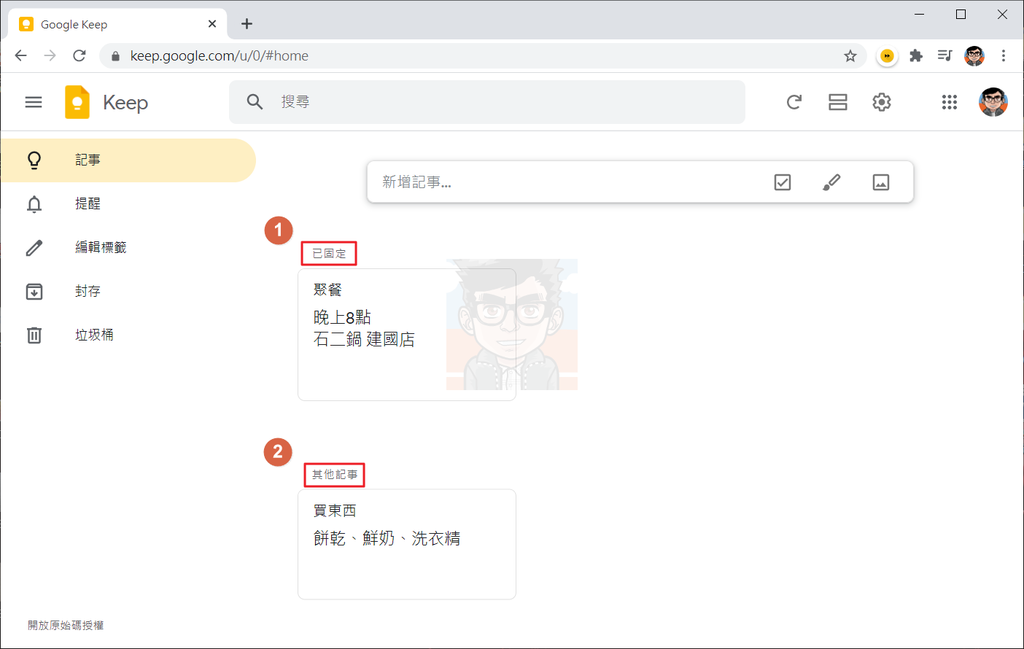Viewport: 1024px width, 649px height.
Task: Go forward in browser history
Action: pos(50,56)
